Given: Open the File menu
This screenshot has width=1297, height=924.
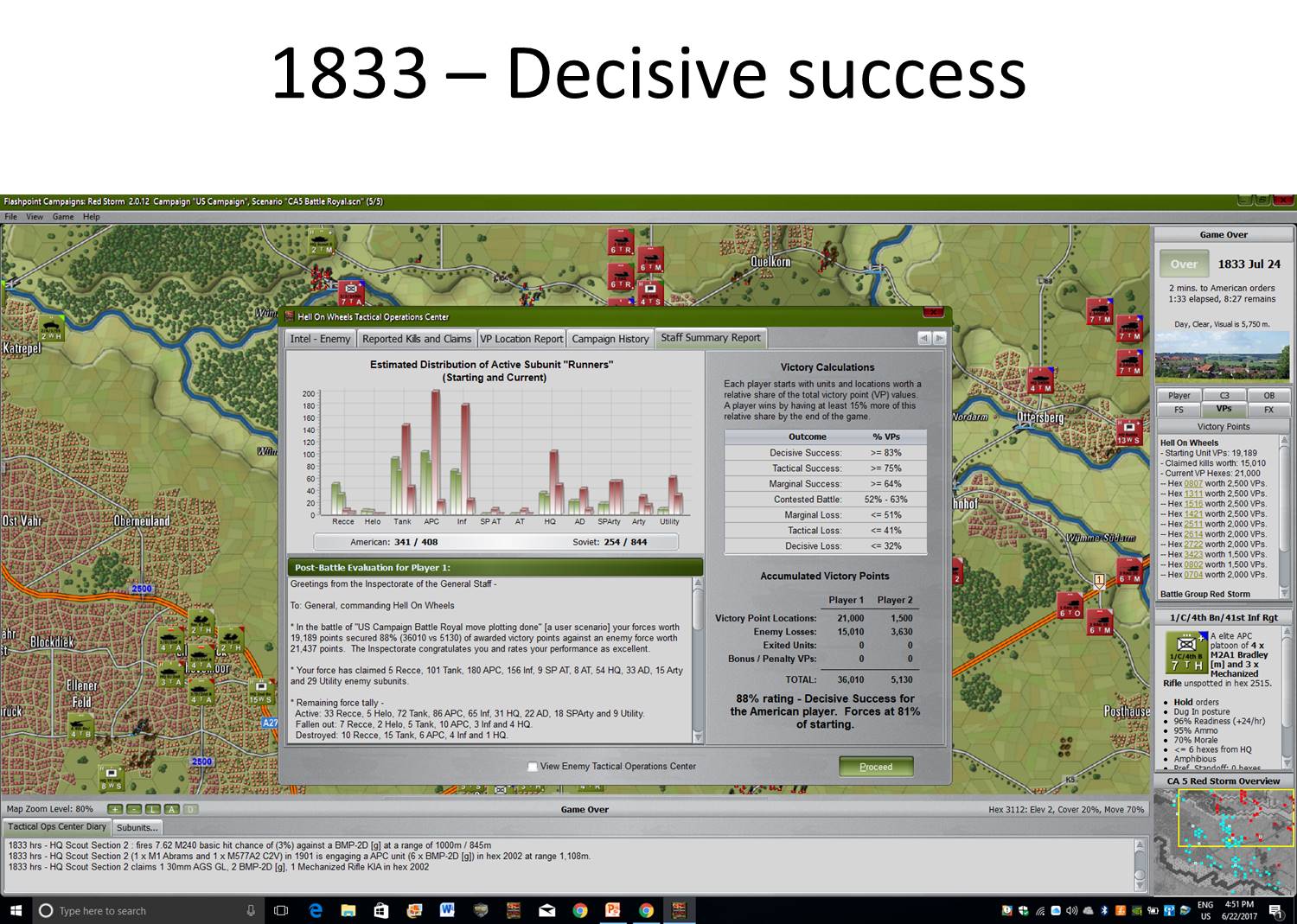Looking at the screenshot, I should 10,217.
